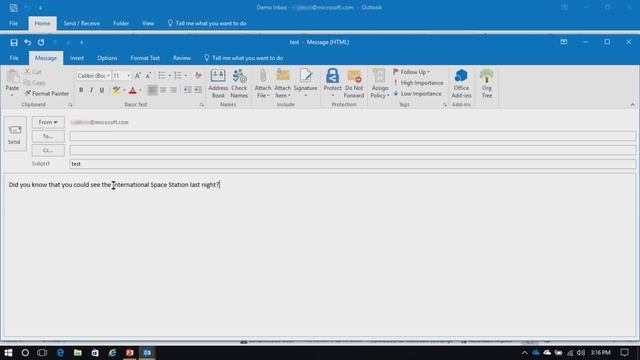Decrease paragraph indent

(x=187, y=90)
